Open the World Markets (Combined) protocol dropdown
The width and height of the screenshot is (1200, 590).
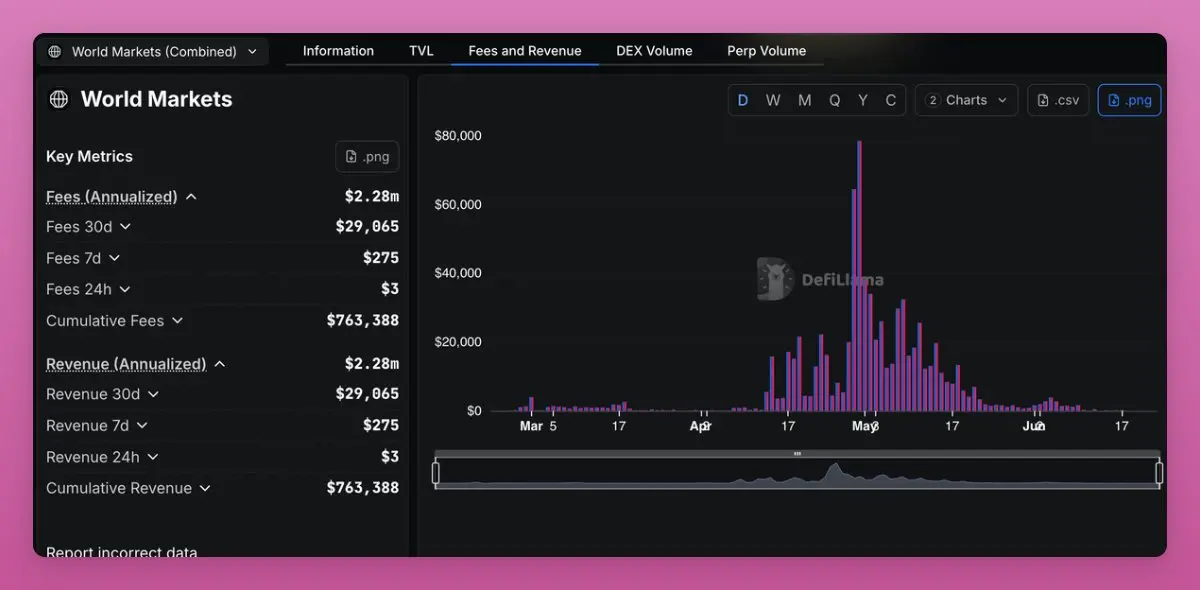click(153, 51)
